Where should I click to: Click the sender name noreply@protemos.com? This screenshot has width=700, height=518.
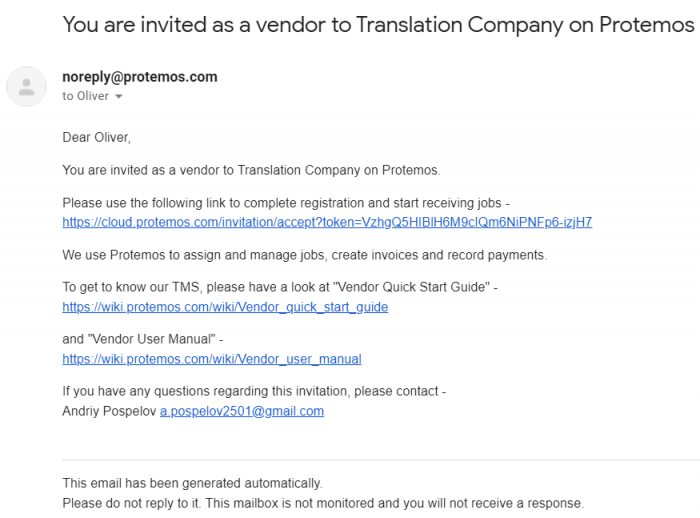(139, 77)
